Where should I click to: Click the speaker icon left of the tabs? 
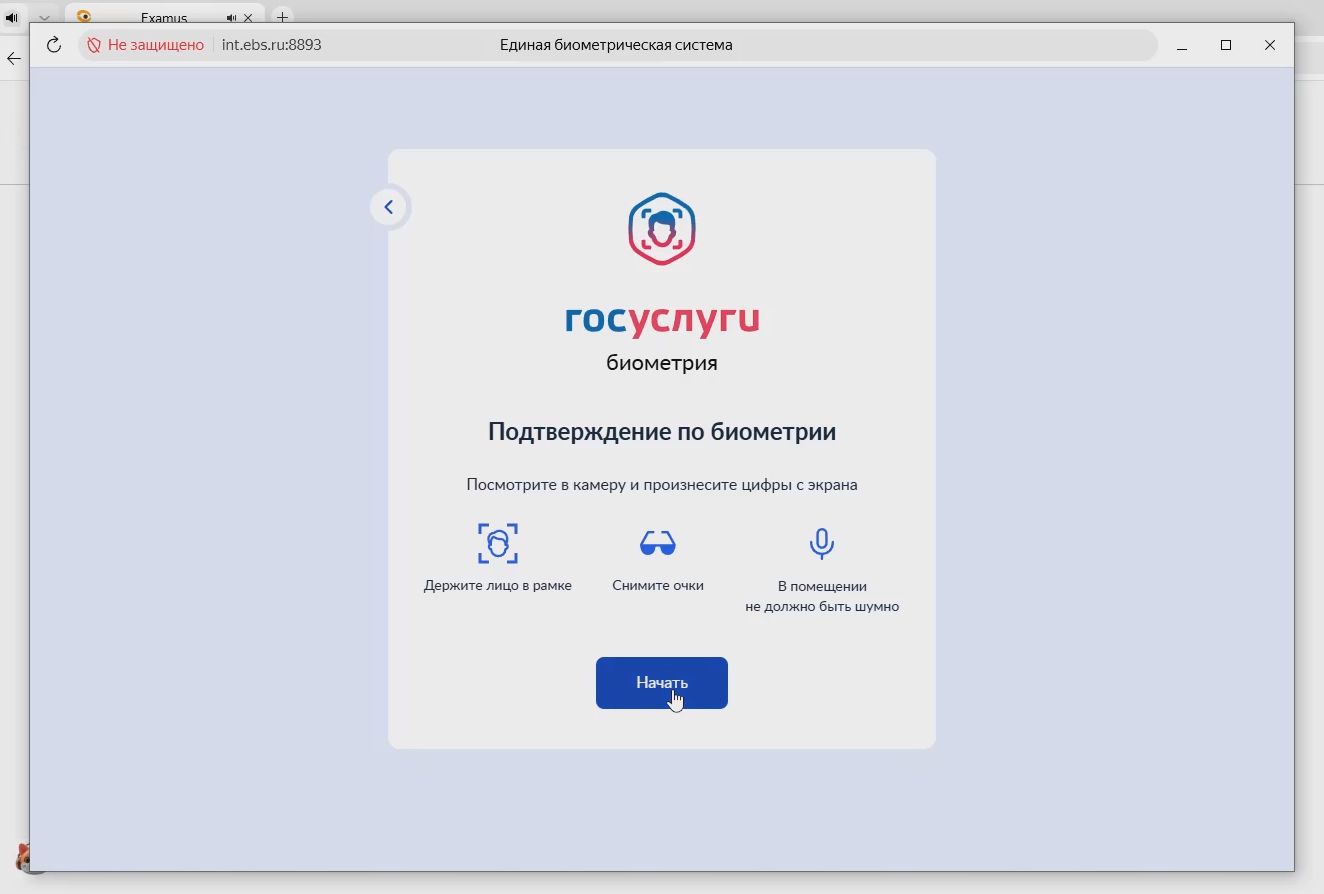point(12,18)
